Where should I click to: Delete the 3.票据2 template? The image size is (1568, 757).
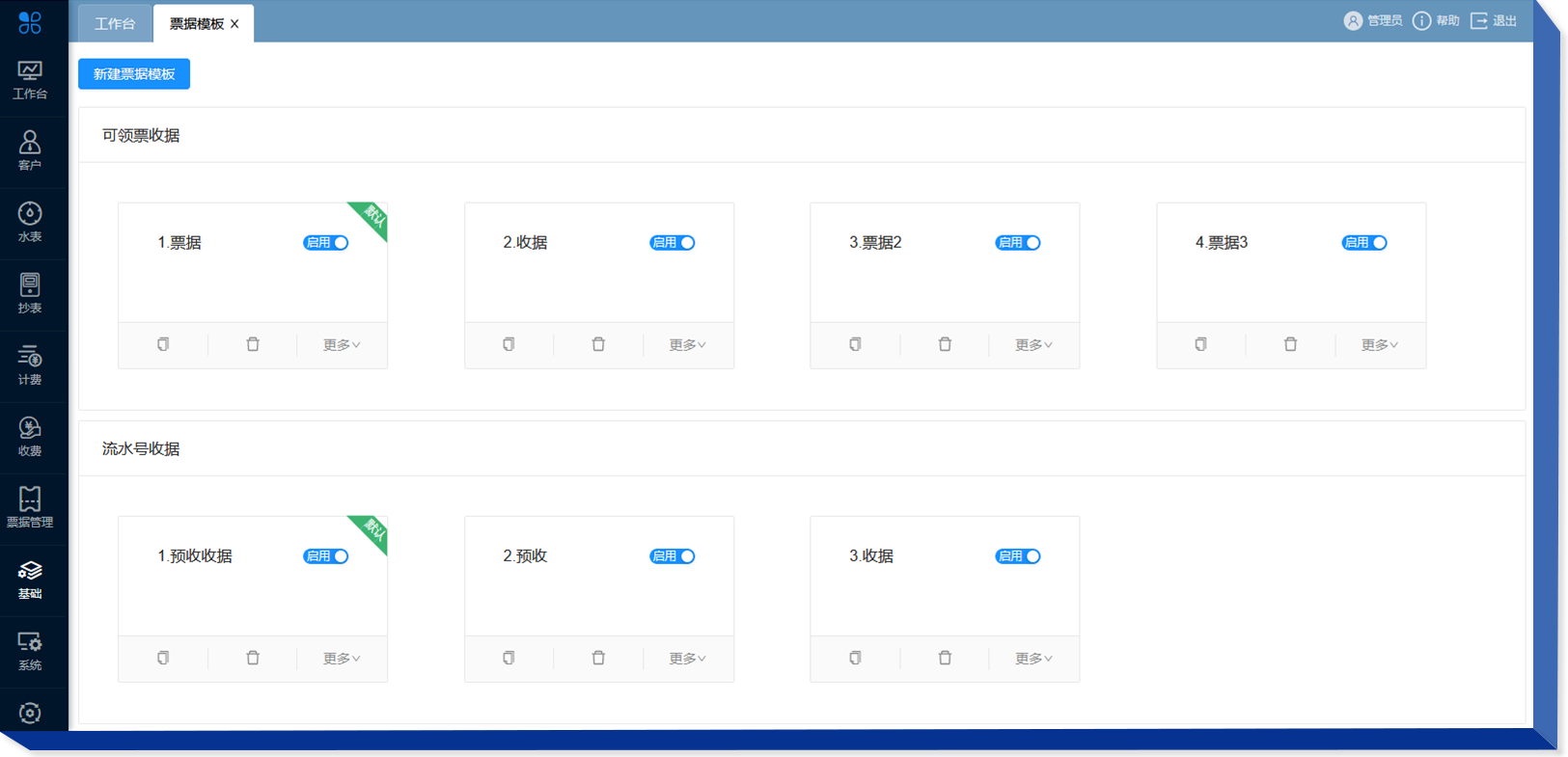(x=945, y=344)
